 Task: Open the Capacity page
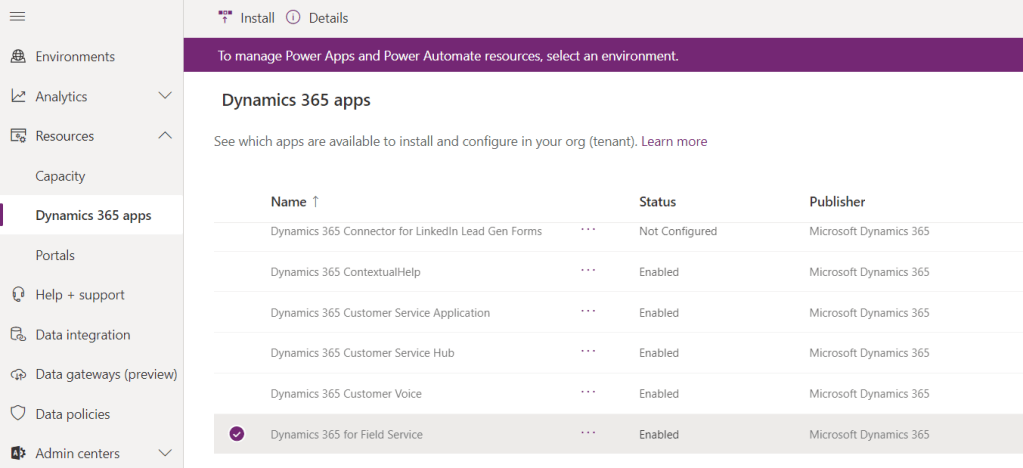click(x=60, y=176)
